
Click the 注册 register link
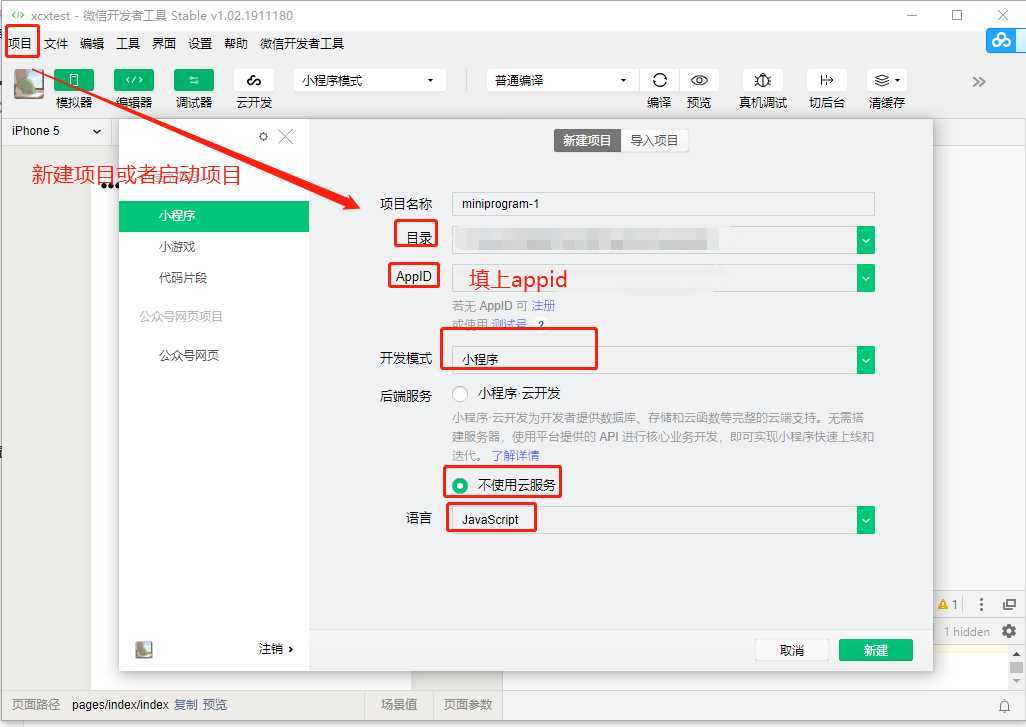click(543, 306)
